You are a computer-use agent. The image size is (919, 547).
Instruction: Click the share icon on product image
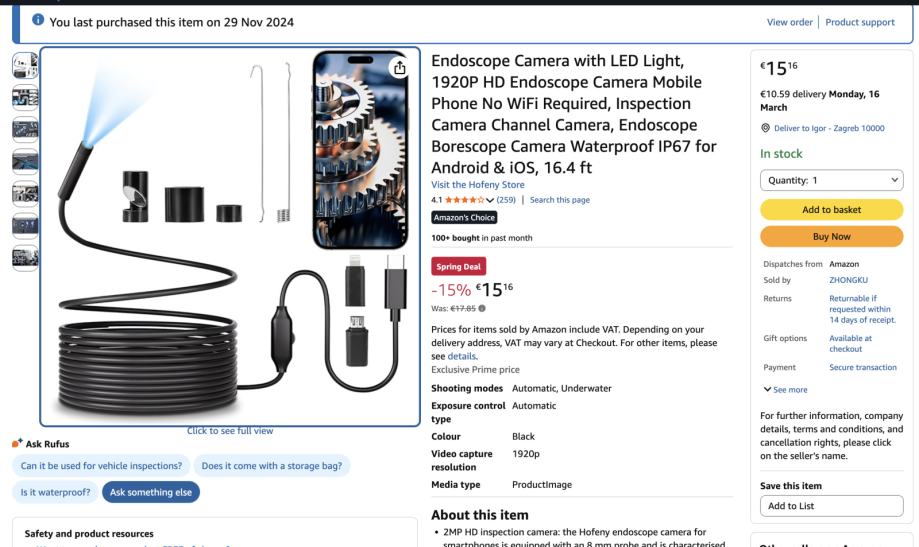tap(400, 68)
